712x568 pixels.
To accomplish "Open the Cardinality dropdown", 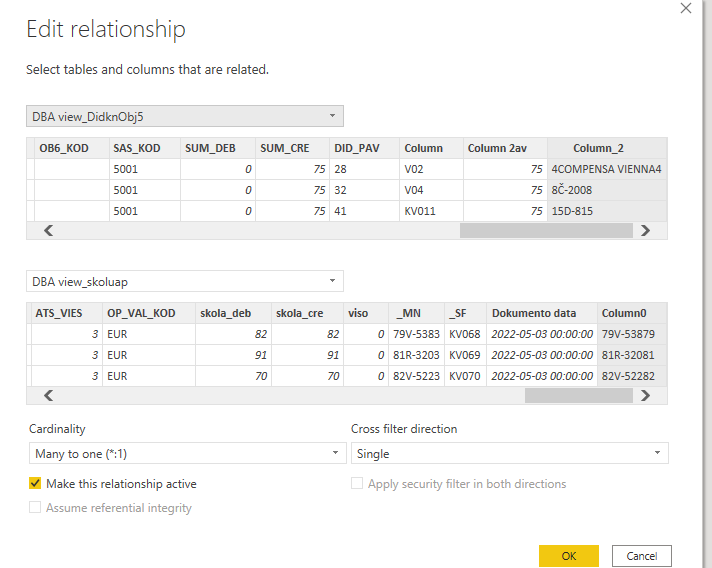I will (188, 453).
